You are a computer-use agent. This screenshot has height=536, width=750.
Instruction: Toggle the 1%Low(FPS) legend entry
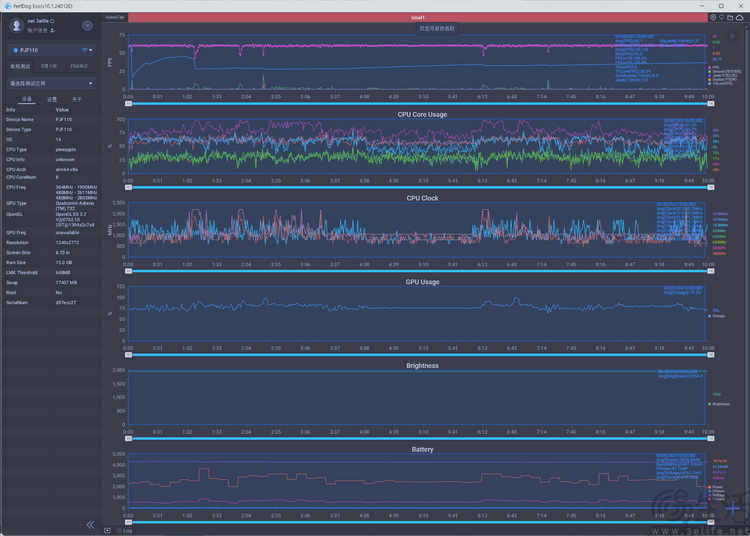[x=721, y=83]
